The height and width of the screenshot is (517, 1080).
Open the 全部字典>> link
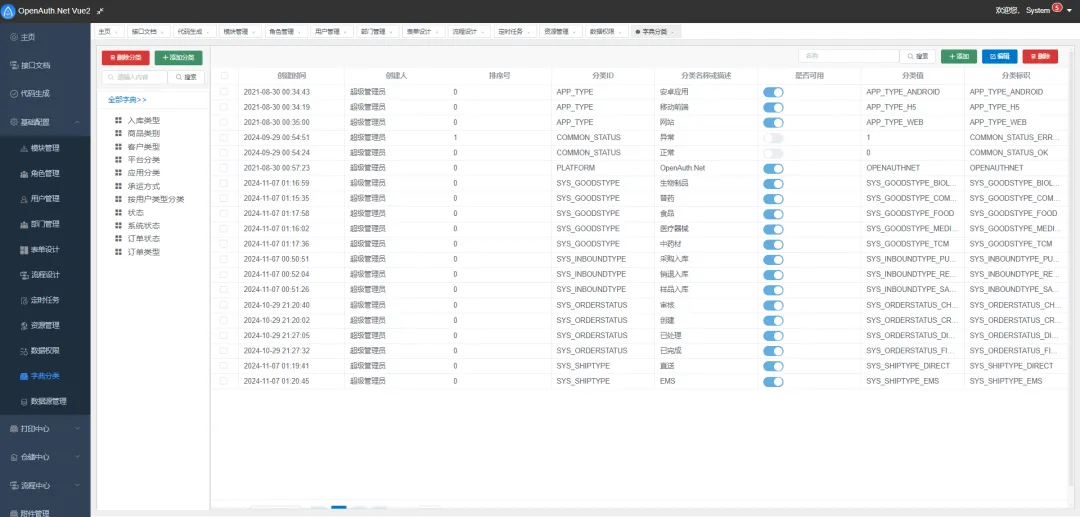coord(127,100)
